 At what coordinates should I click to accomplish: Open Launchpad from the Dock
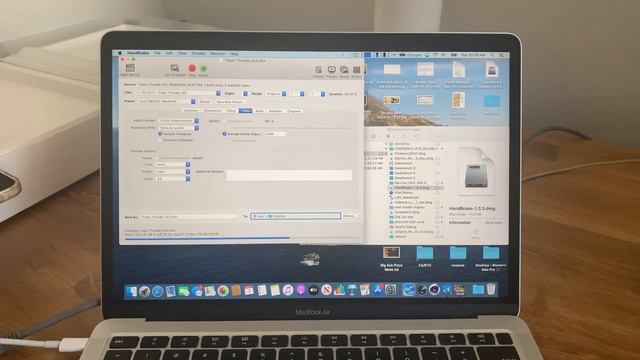[144, 291]
